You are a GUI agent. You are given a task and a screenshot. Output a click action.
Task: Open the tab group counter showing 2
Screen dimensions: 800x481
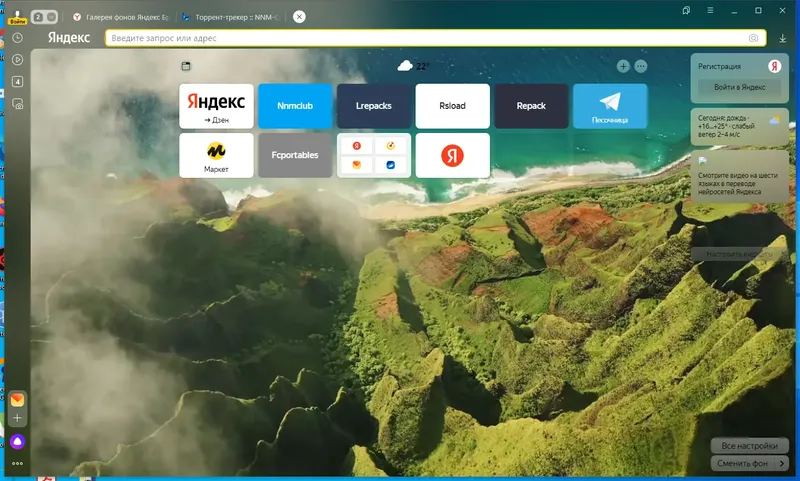(x=38, y=17)
